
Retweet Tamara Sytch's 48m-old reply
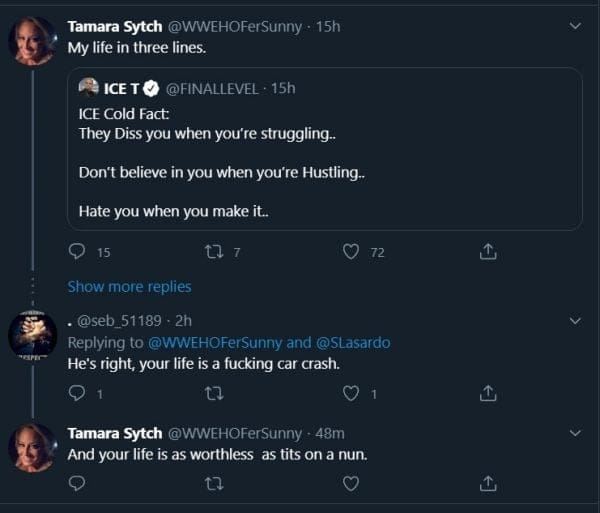pyautogui.click(x=214, y=484)
